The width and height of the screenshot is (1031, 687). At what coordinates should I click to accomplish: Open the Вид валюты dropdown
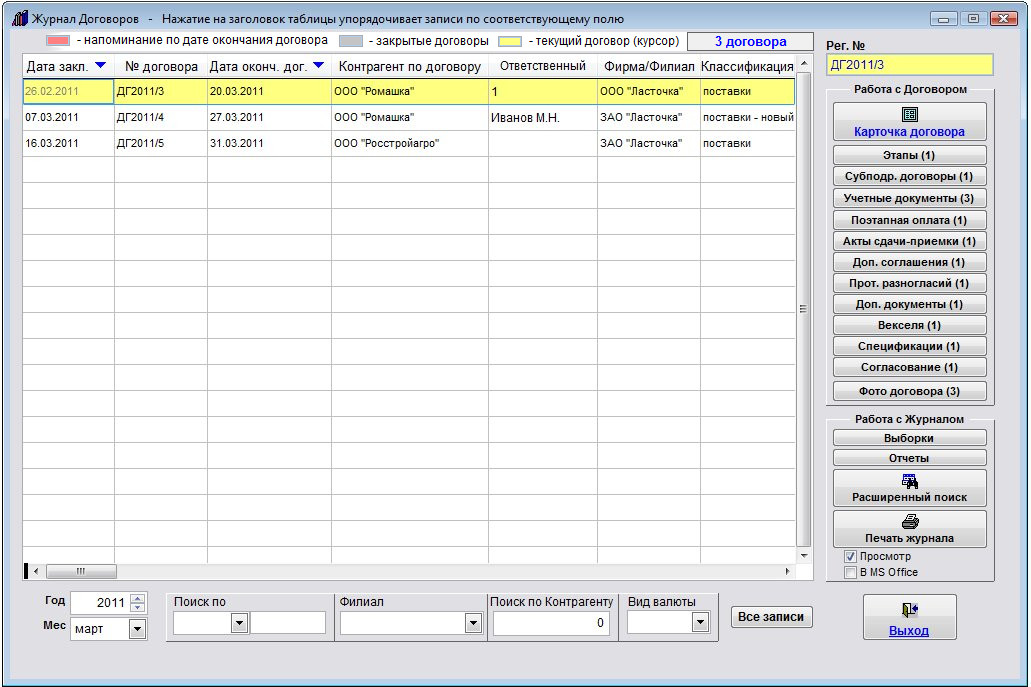pos(700,622)
